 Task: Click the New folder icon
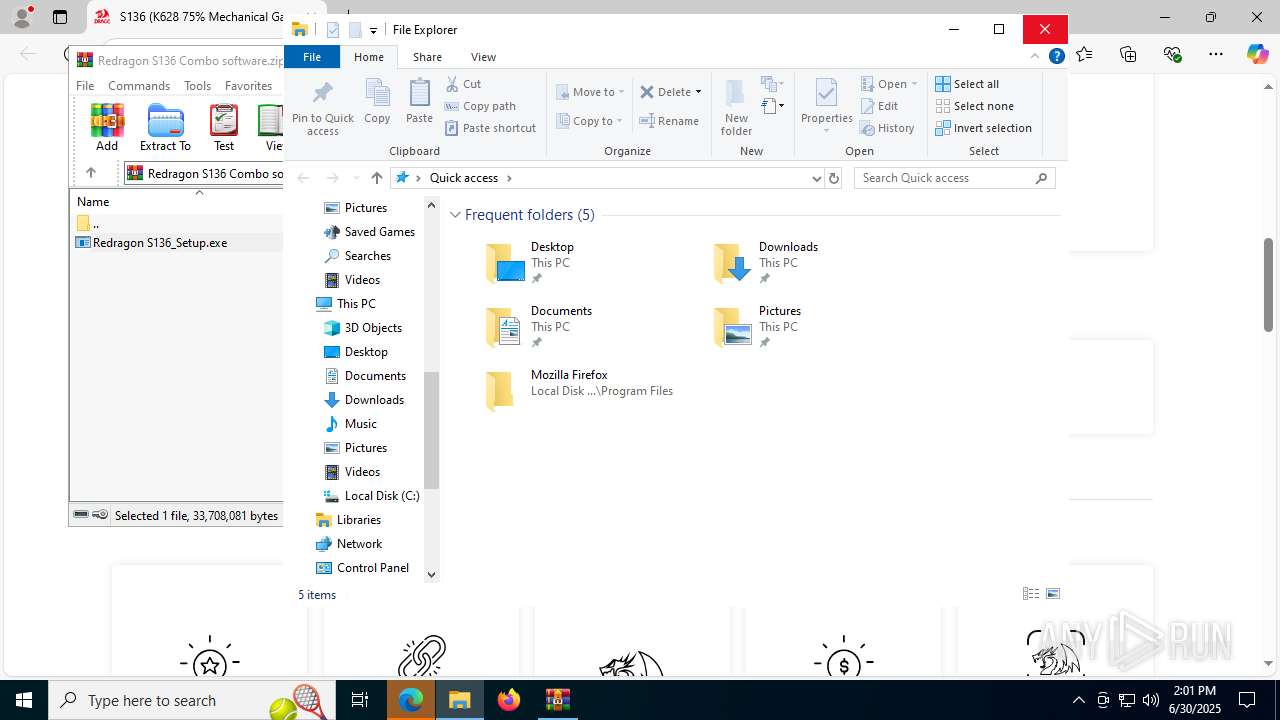click(x=736, y=94)
